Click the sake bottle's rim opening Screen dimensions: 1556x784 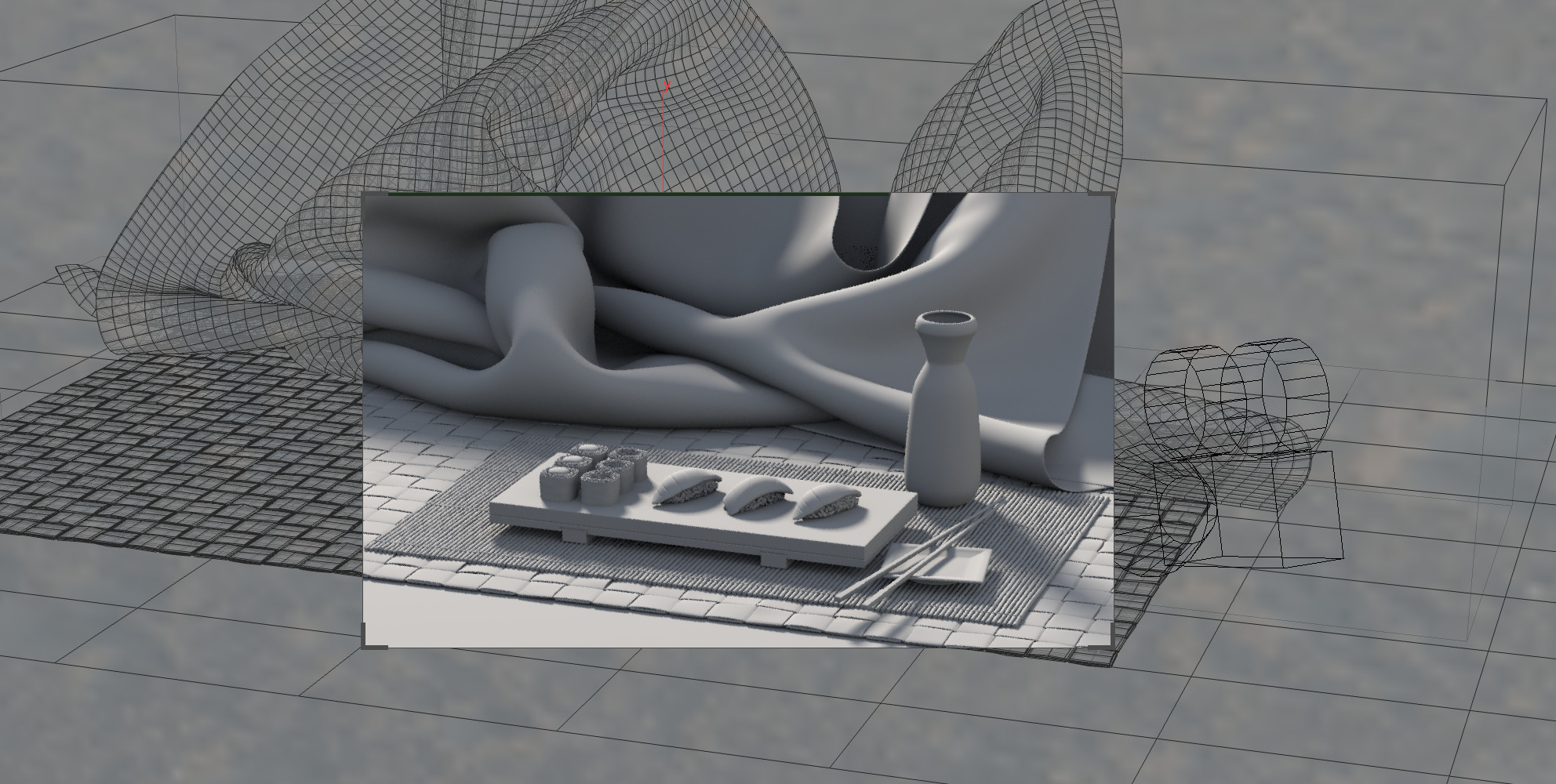(x=945, y=318)
